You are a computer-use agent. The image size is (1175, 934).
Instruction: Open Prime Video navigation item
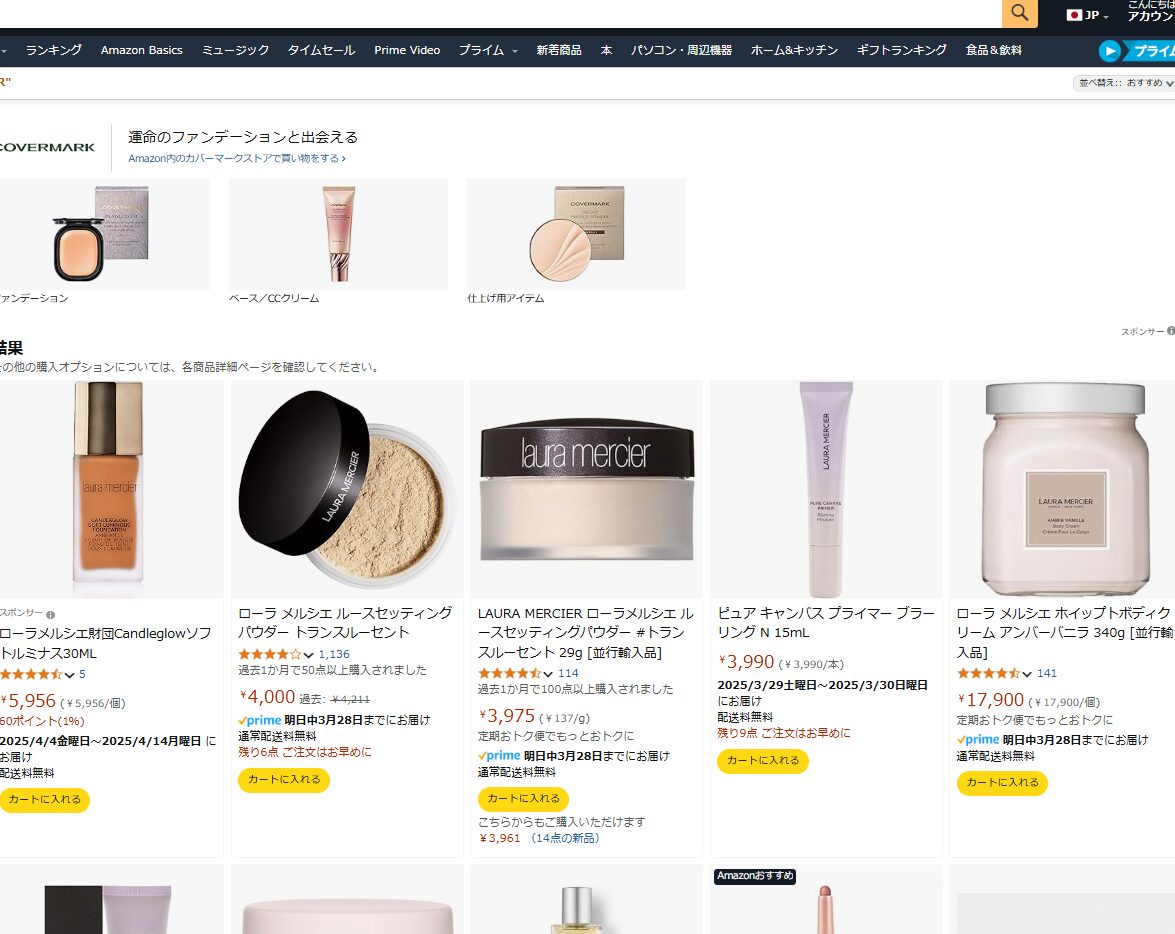pos(407,50)
